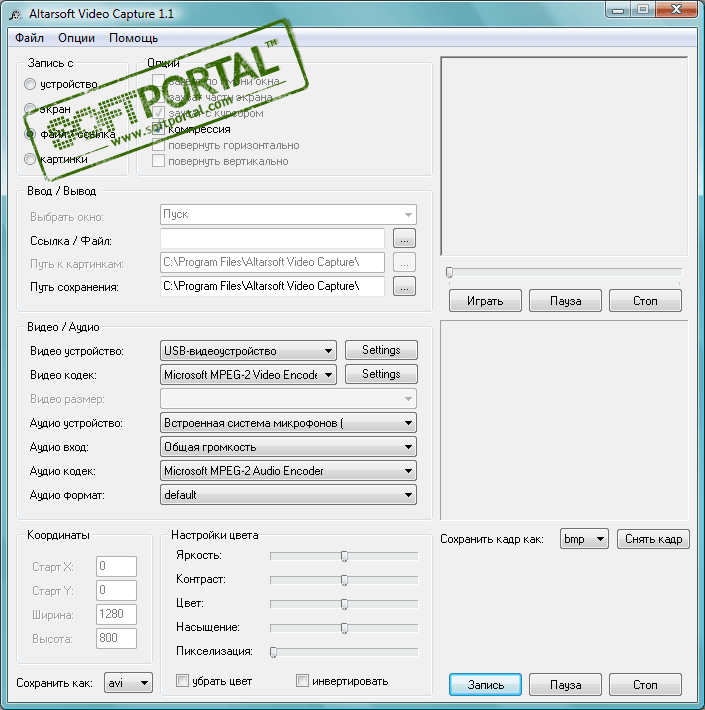
Task: Adjust the Пикселизация slider
Action: (x=344, y=652)
